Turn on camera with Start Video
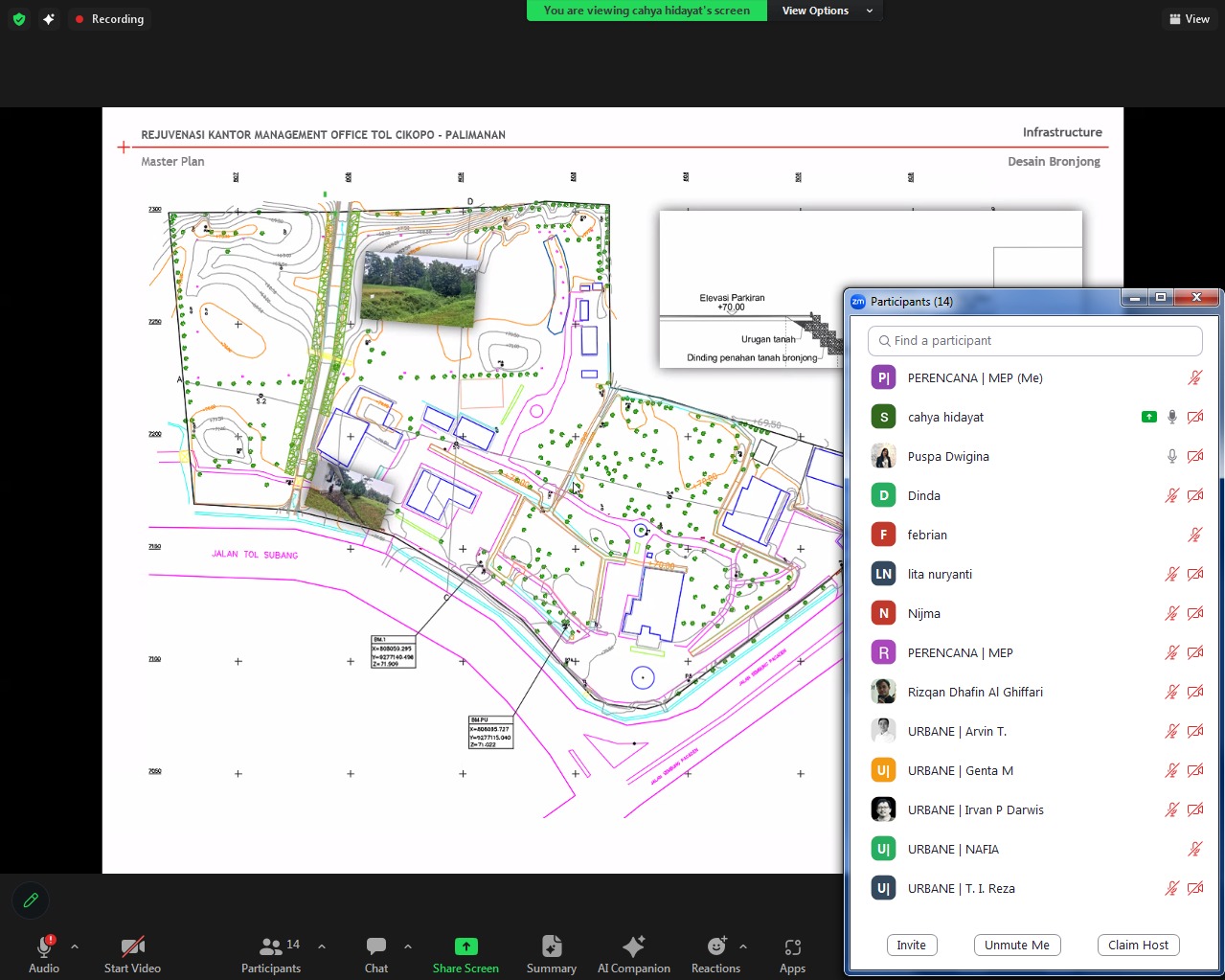Image resolution: width=1225 pixels, height=980 pixels. [x=132, y=946]
